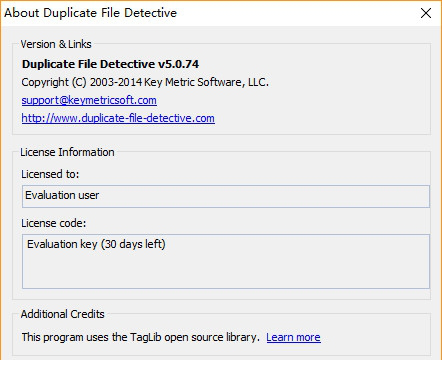The width and height of the screenshot is (442, 374).
Task: Click the About Duplicate File Detective title
Action: pyautogui.click(x=90, y=13)
